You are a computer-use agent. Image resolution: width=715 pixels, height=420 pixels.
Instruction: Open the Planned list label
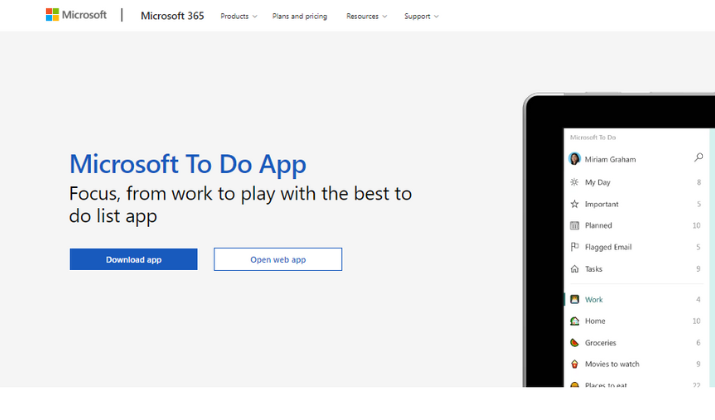(x=598, y=225)
